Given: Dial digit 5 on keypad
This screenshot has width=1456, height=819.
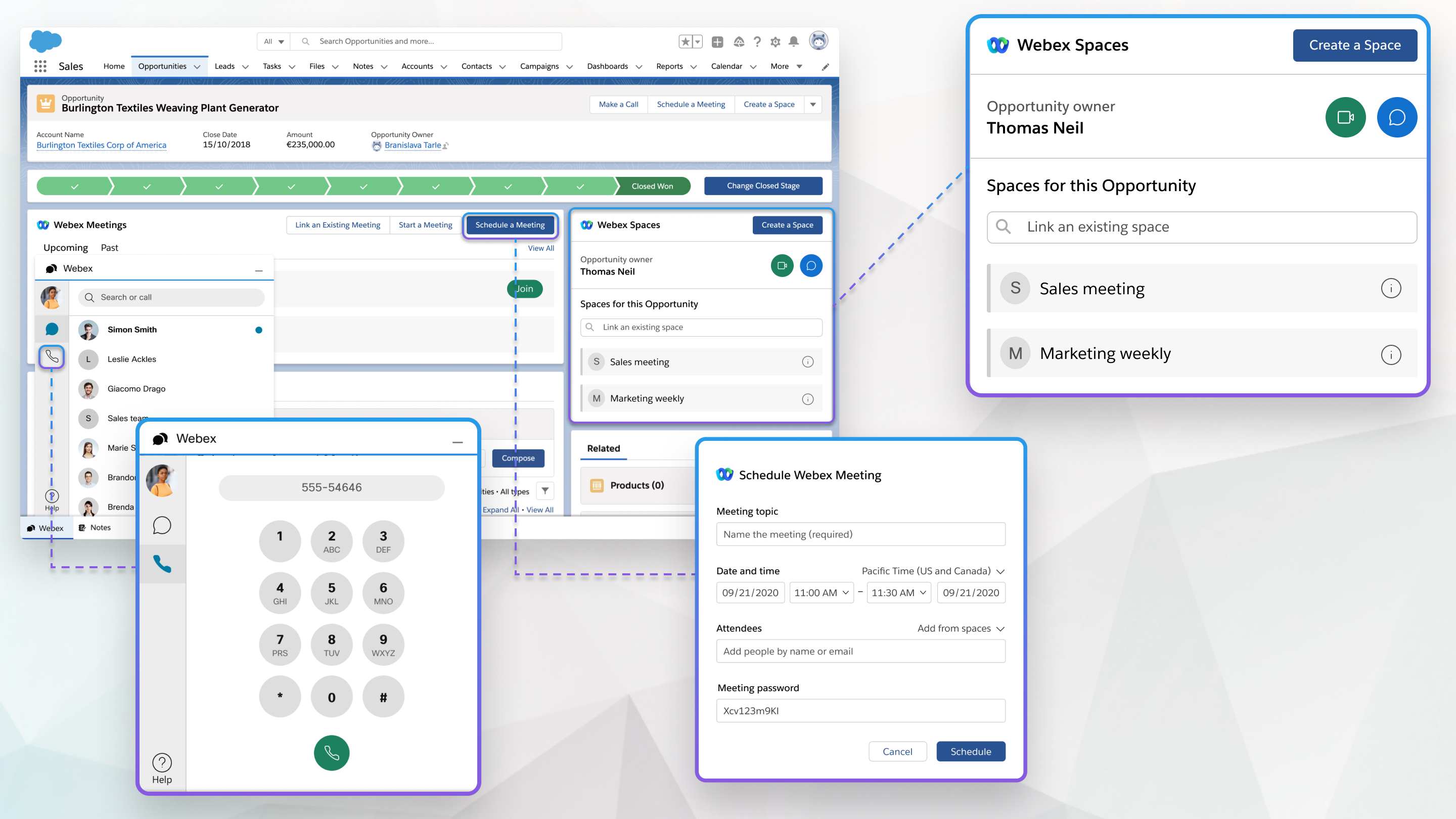Looking at the screenshot, I should [x=332, y=593].
